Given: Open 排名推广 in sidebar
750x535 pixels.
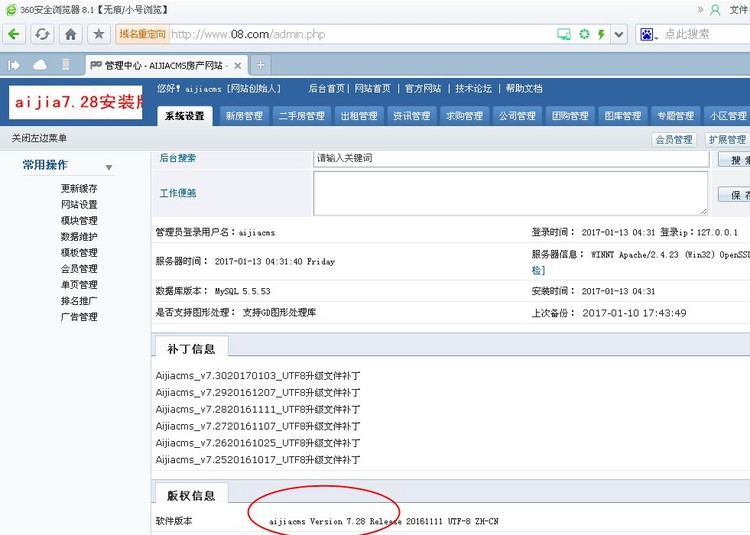Looking at the screenshot, I should [x=79, y=301].
